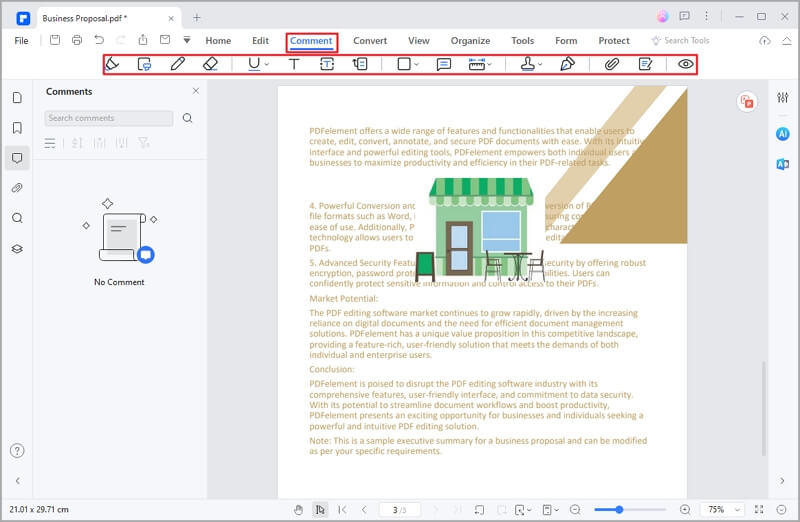
Task: Open the AI translate sidebar icon
Action: coord(783,164)
